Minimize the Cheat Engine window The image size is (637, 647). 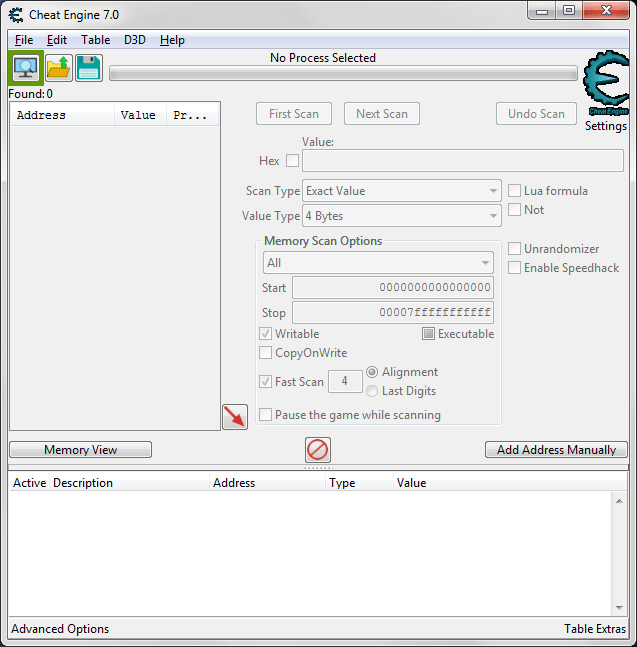[x=542, y=11]
